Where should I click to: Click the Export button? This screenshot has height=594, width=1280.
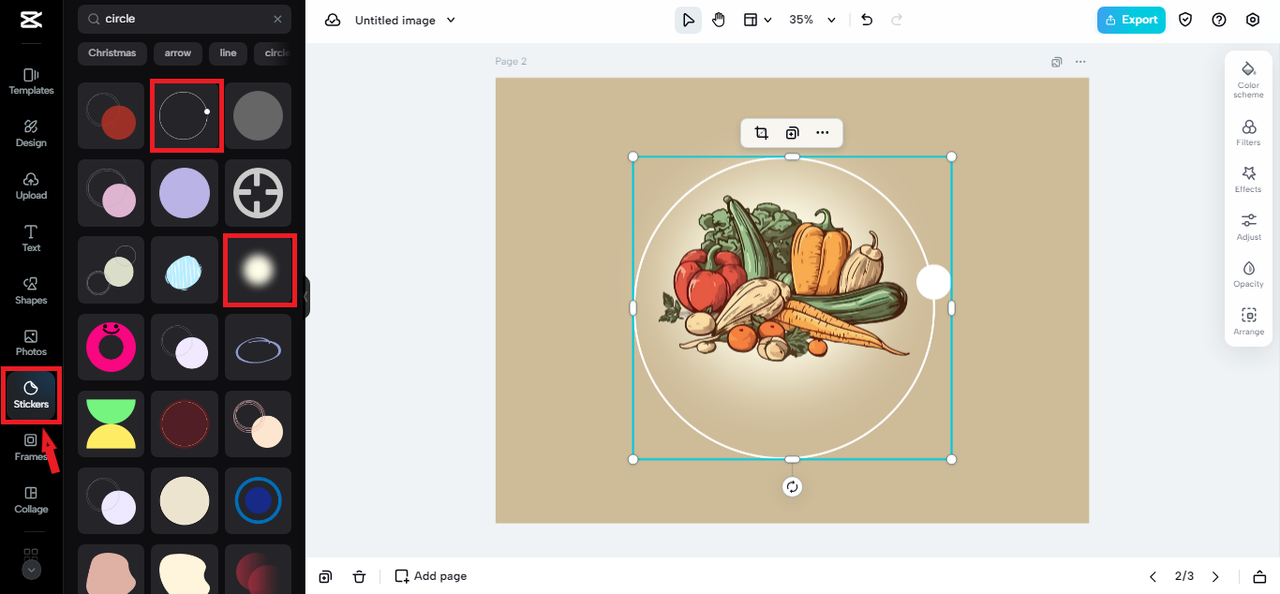(x=1131, y=20)
